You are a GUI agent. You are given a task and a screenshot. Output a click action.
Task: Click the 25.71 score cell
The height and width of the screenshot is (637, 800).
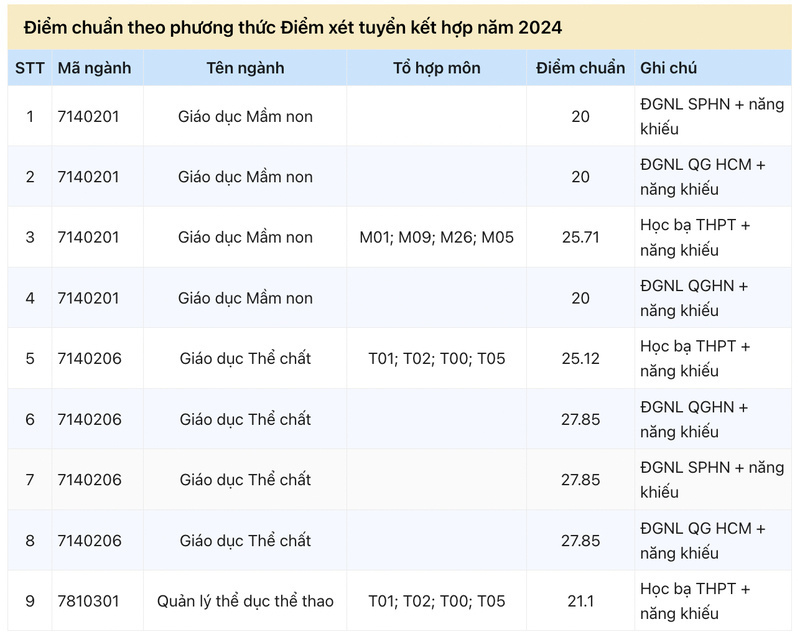click(581, 237)
